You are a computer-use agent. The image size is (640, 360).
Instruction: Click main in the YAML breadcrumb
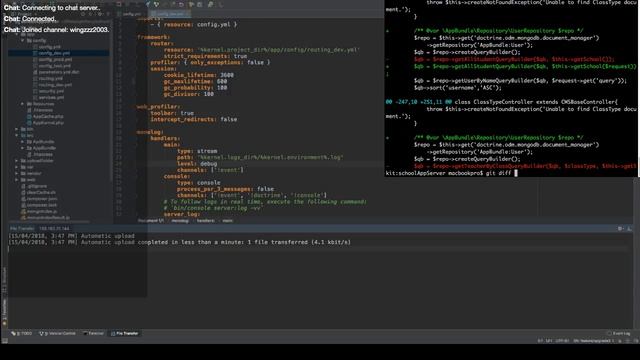point(227,221)
